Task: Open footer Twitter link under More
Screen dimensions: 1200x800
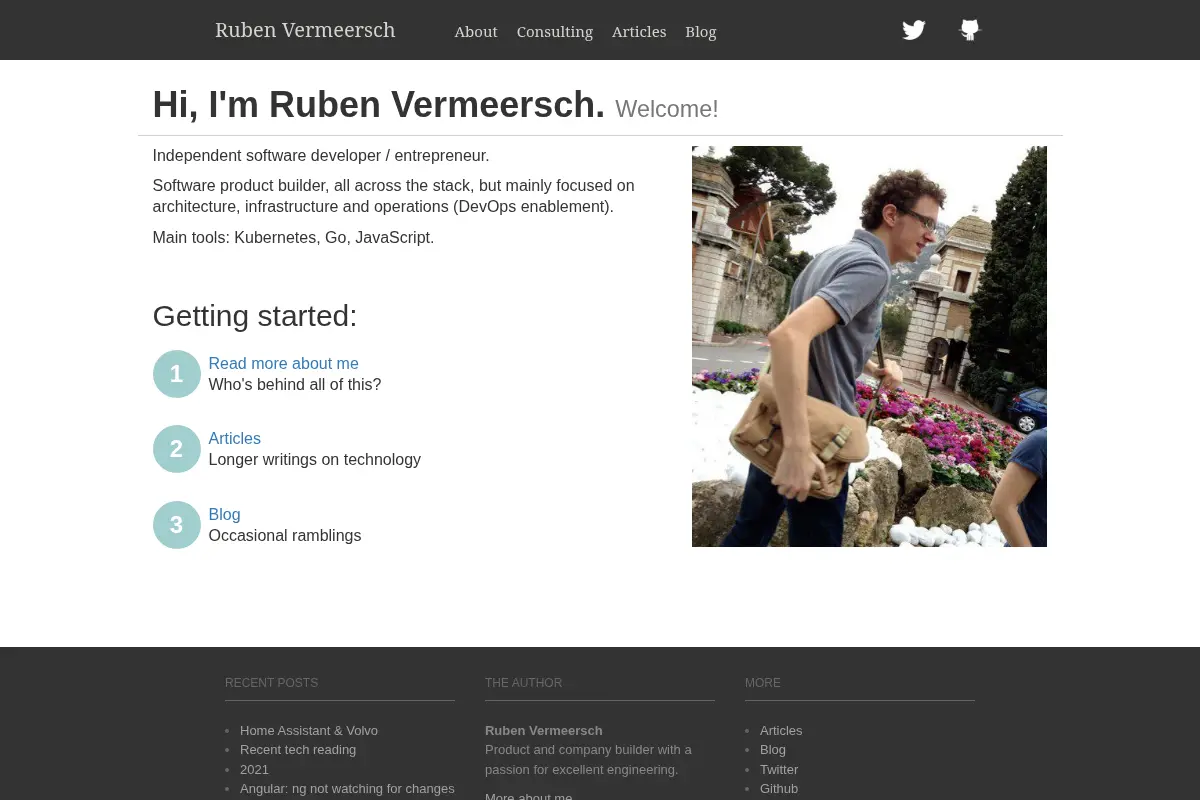Action: tap(779, 769)
